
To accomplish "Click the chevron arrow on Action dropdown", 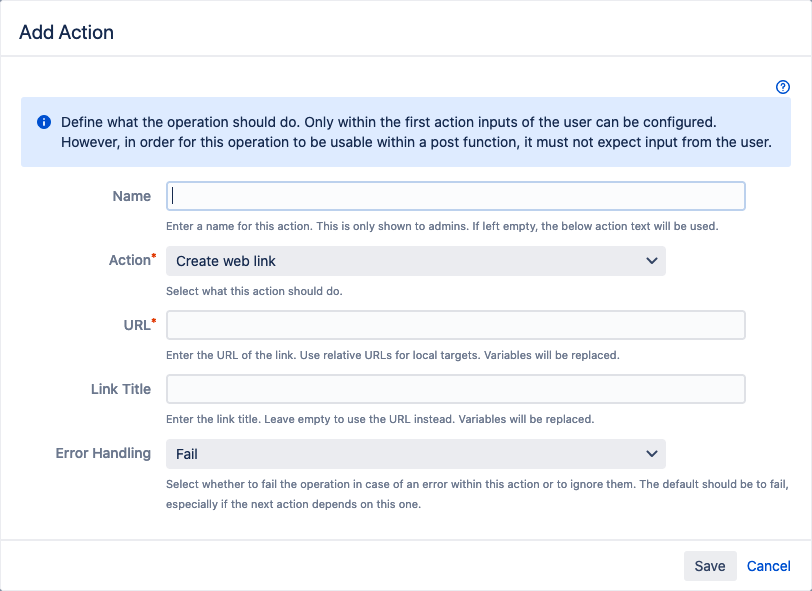I will point(652,261).
